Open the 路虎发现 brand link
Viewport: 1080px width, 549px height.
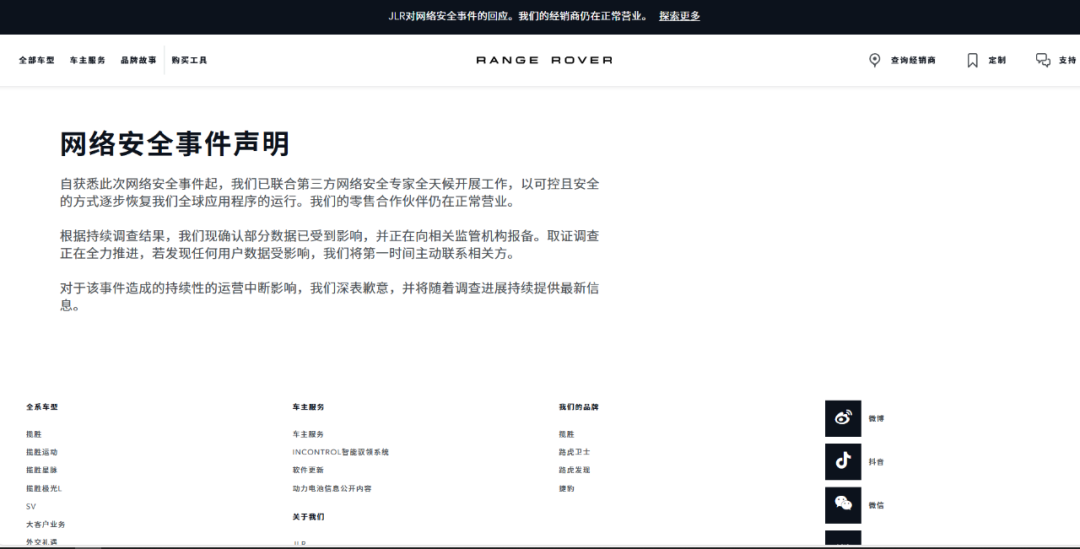click(574, 470)
